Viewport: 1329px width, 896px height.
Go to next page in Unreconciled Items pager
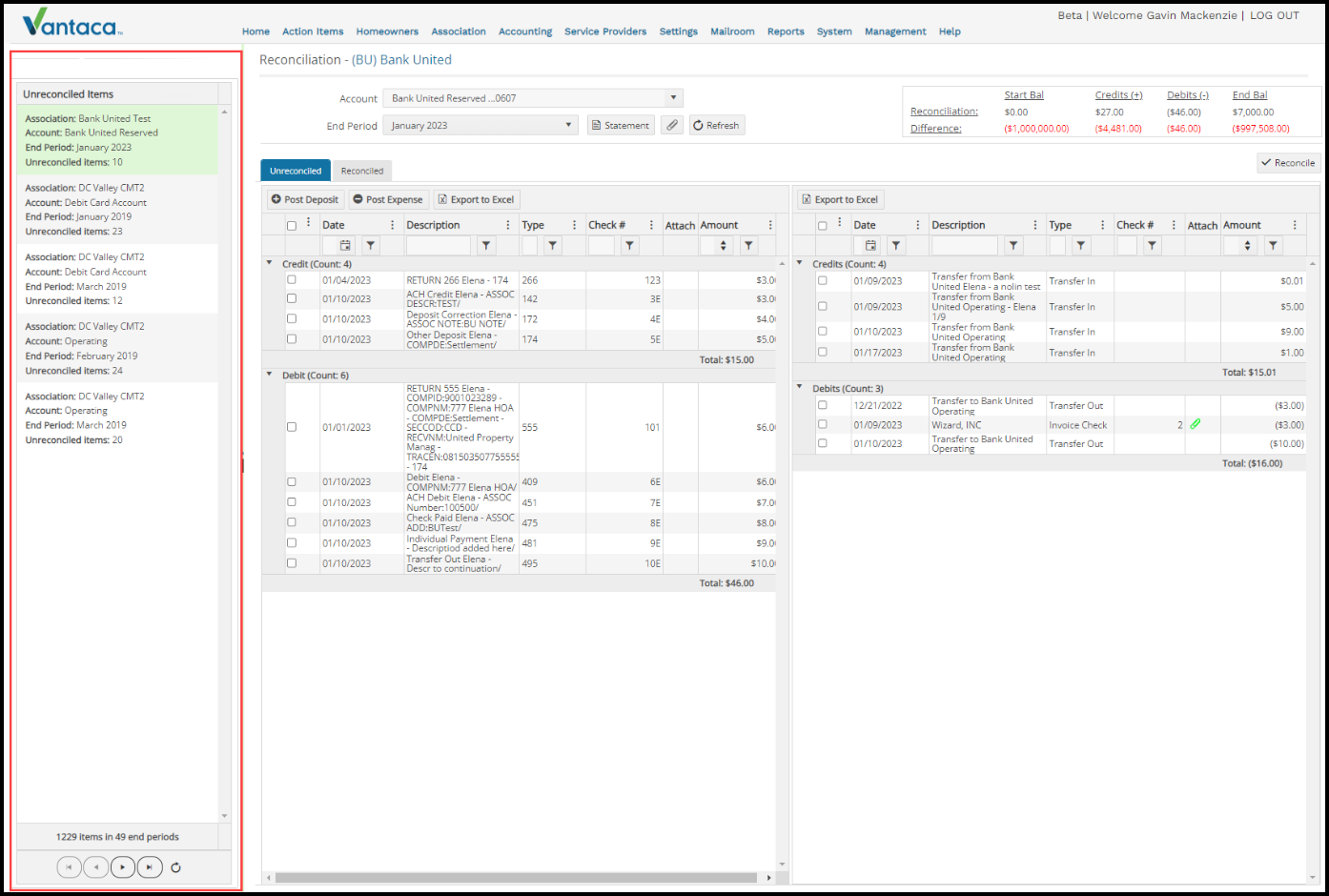(123, 867)
